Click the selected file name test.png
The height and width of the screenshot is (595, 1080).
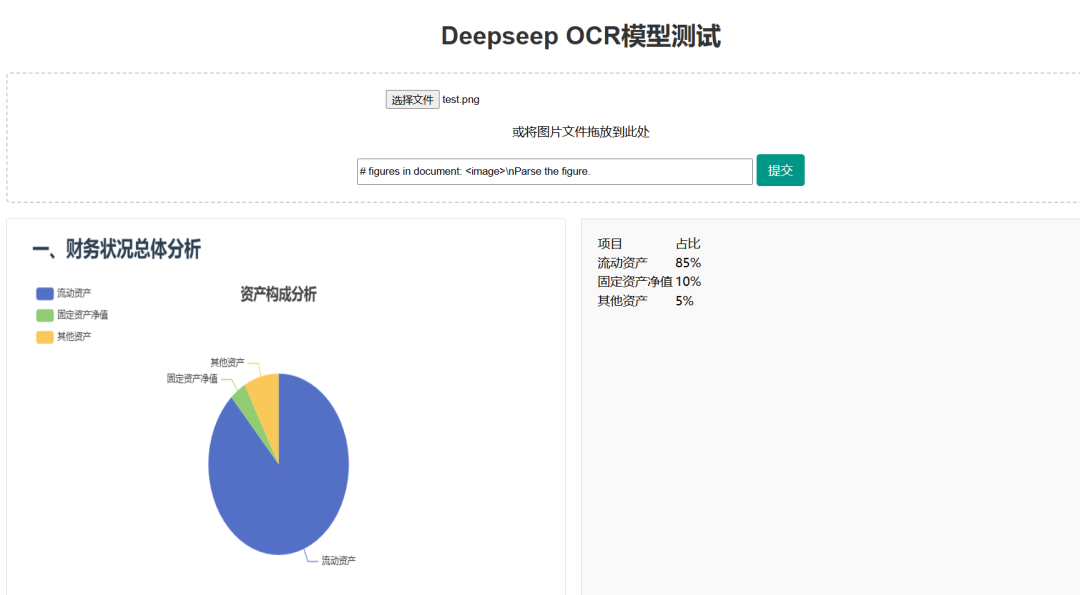(x=461, y=100)
